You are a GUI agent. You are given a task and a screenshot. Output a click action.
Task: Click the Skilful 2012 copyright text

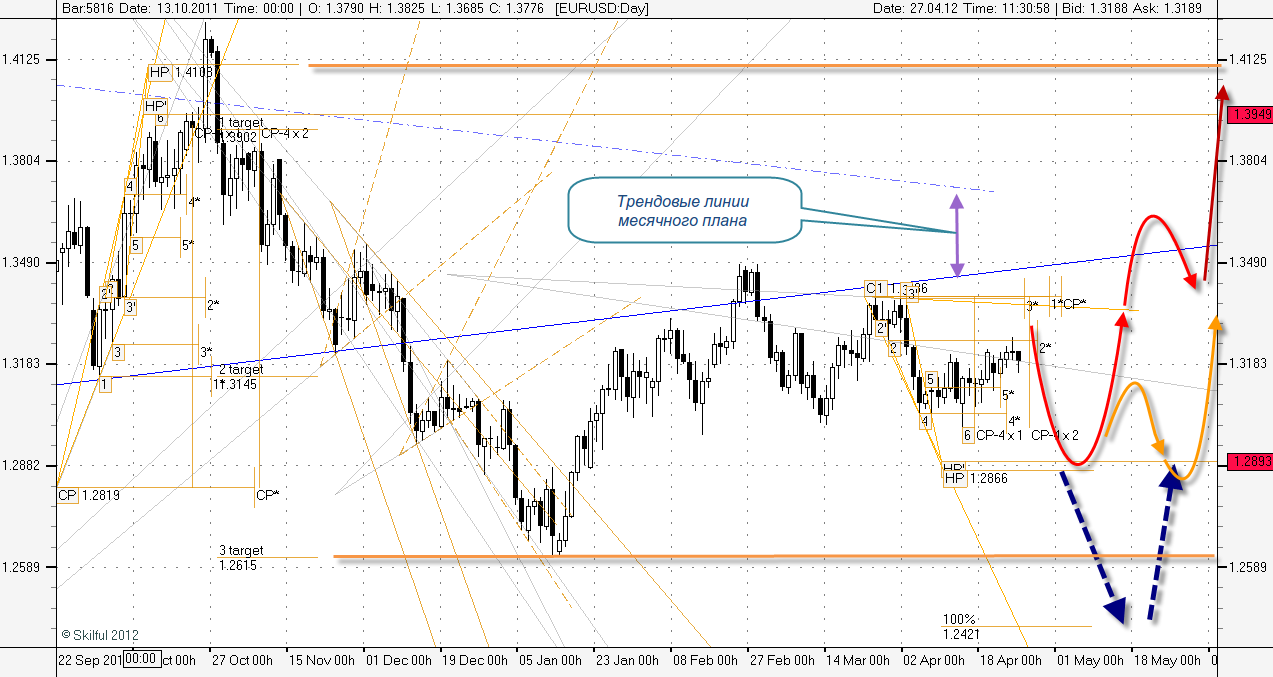(100, 635)
